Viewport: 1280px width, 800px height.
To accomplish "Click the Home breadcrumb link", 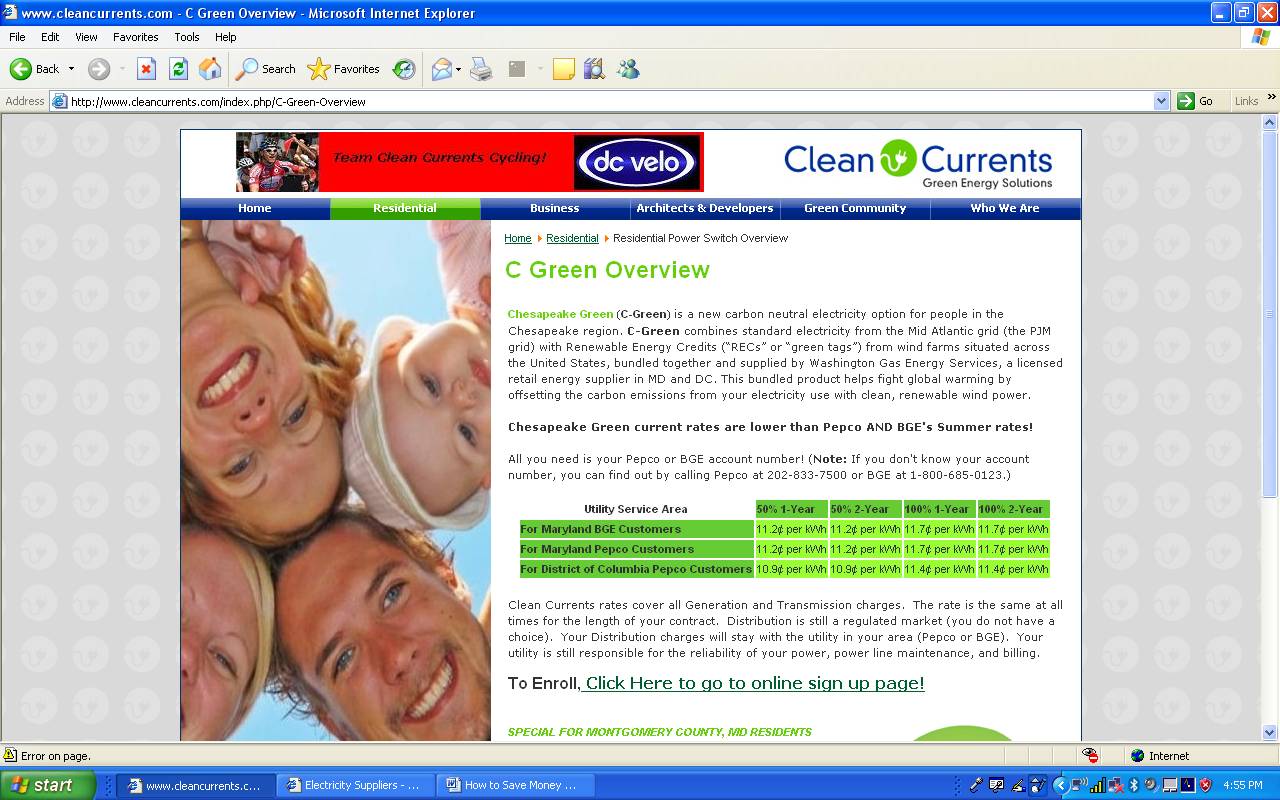I will 518,238.
